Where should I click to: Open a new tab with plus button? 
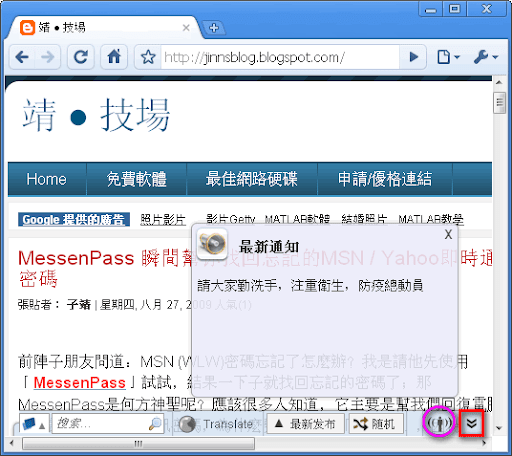(x=214, y=28)
